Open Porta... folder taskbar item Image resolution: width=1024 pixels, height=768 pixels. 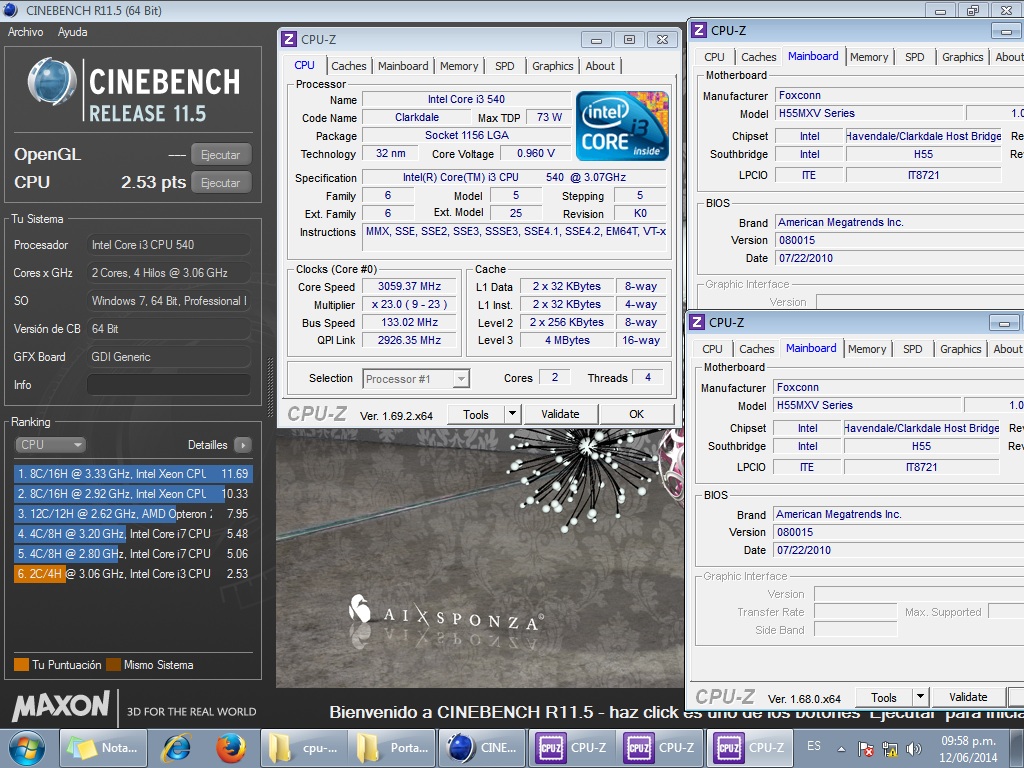click(x=392, y=748)
